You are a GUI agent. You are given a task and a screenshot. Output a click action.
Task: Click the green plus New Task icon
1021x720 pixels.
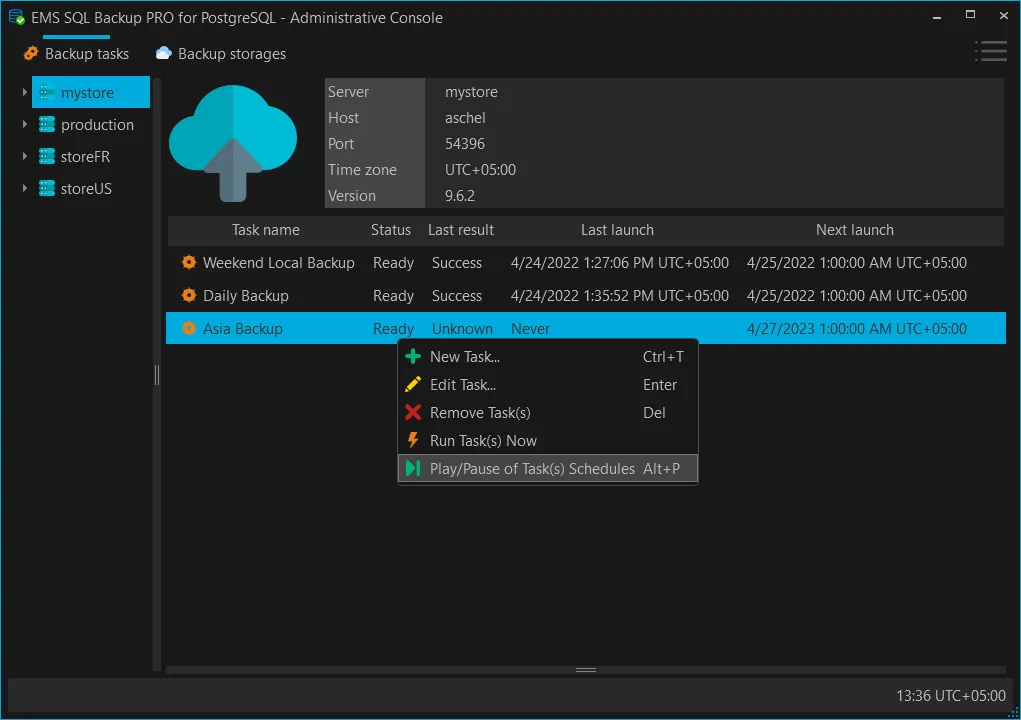click(412, 357)
